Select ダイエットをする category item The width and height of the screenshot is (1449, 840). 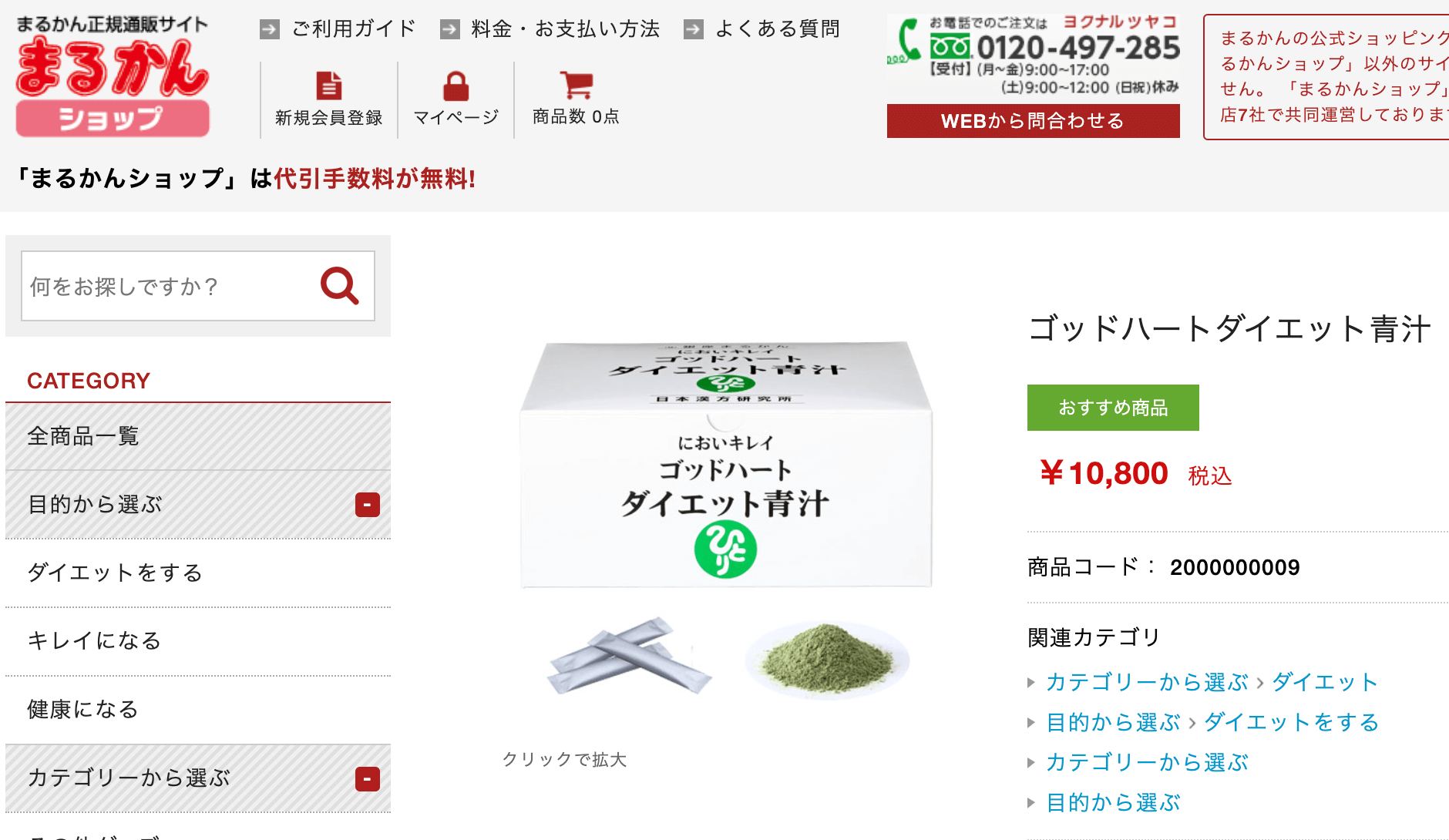(198, 573)
